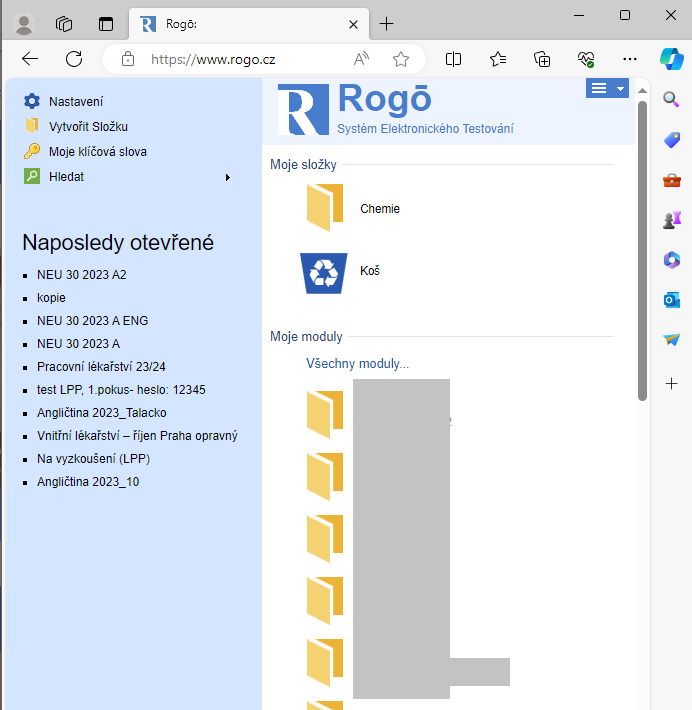This screenshot has width=692, height=710.
Task: Click Vytvořit Složku menu label
Action: 88,126
